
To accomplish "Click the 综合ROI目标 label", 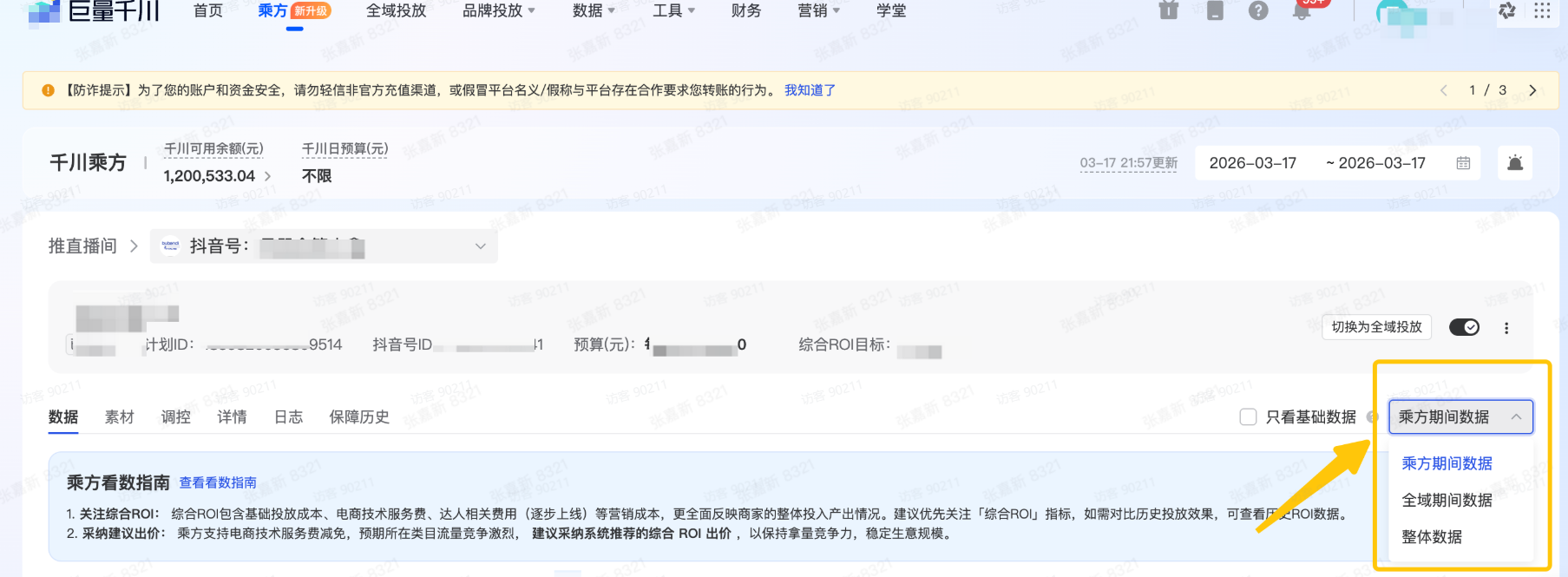I will coord(844,345).
